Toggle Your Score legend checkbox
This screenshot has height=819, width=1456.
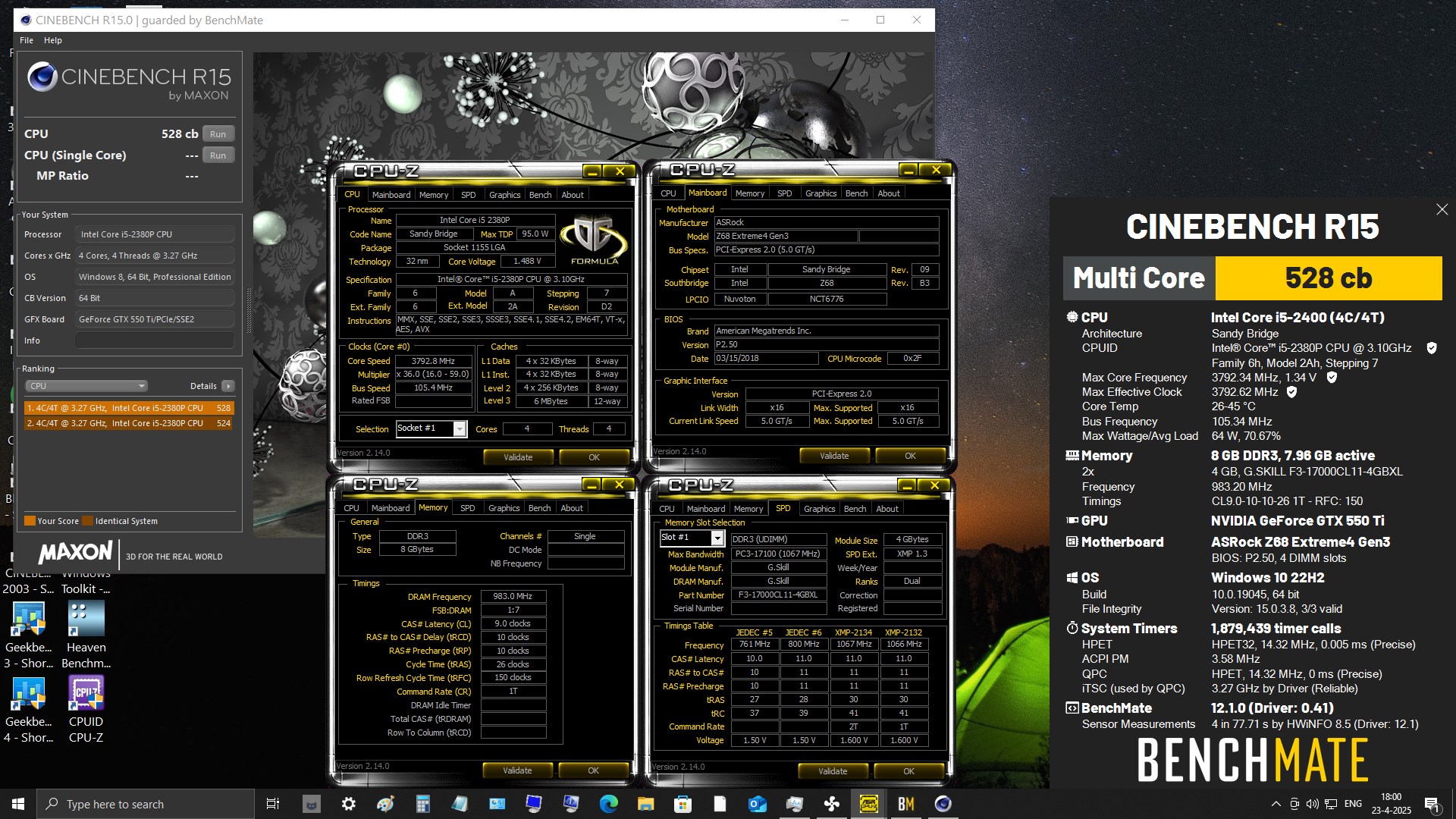click(x=30, y=521)
